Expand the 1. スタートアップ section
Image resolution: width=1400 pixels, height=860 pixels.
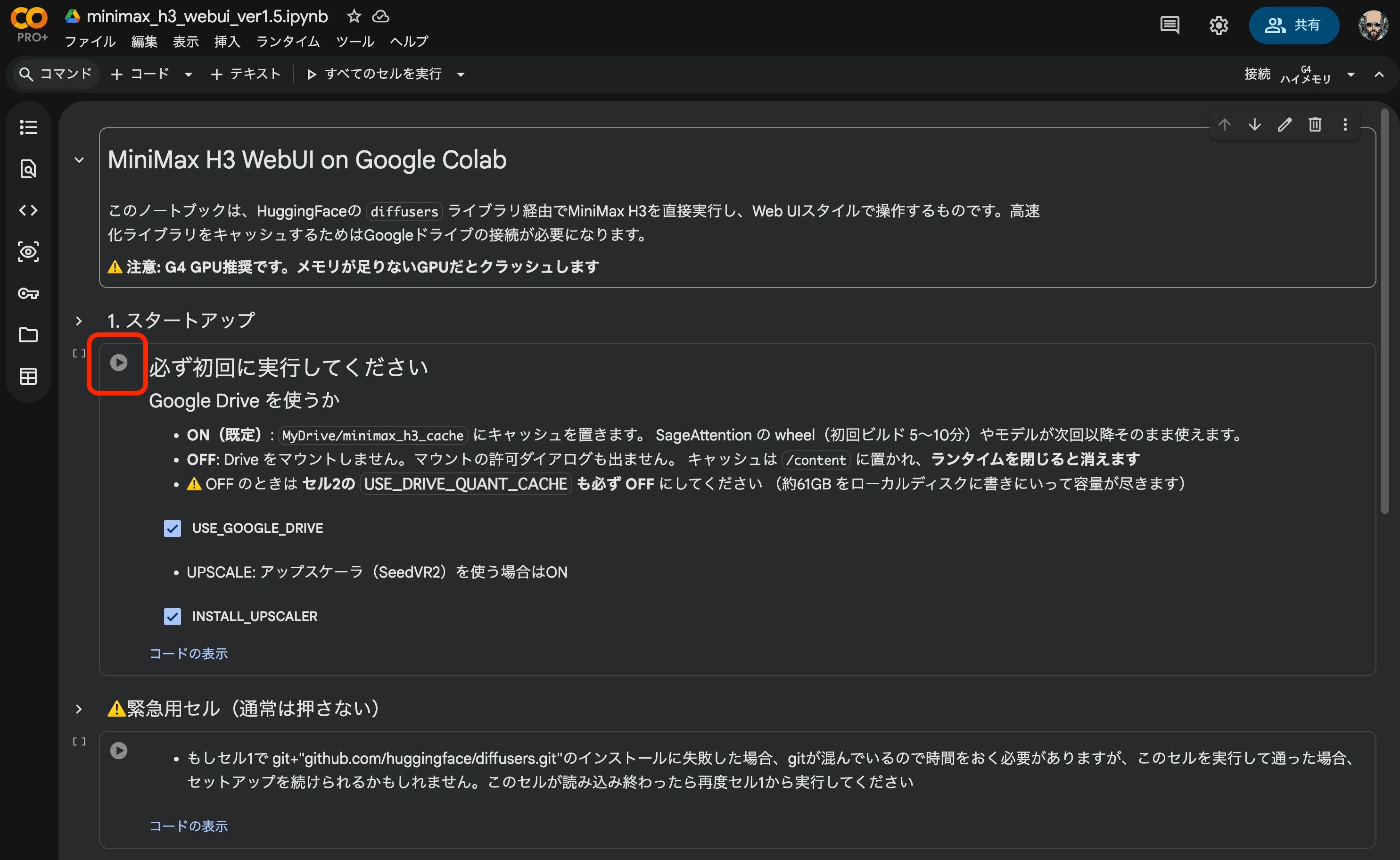click(x=79, y=321)
